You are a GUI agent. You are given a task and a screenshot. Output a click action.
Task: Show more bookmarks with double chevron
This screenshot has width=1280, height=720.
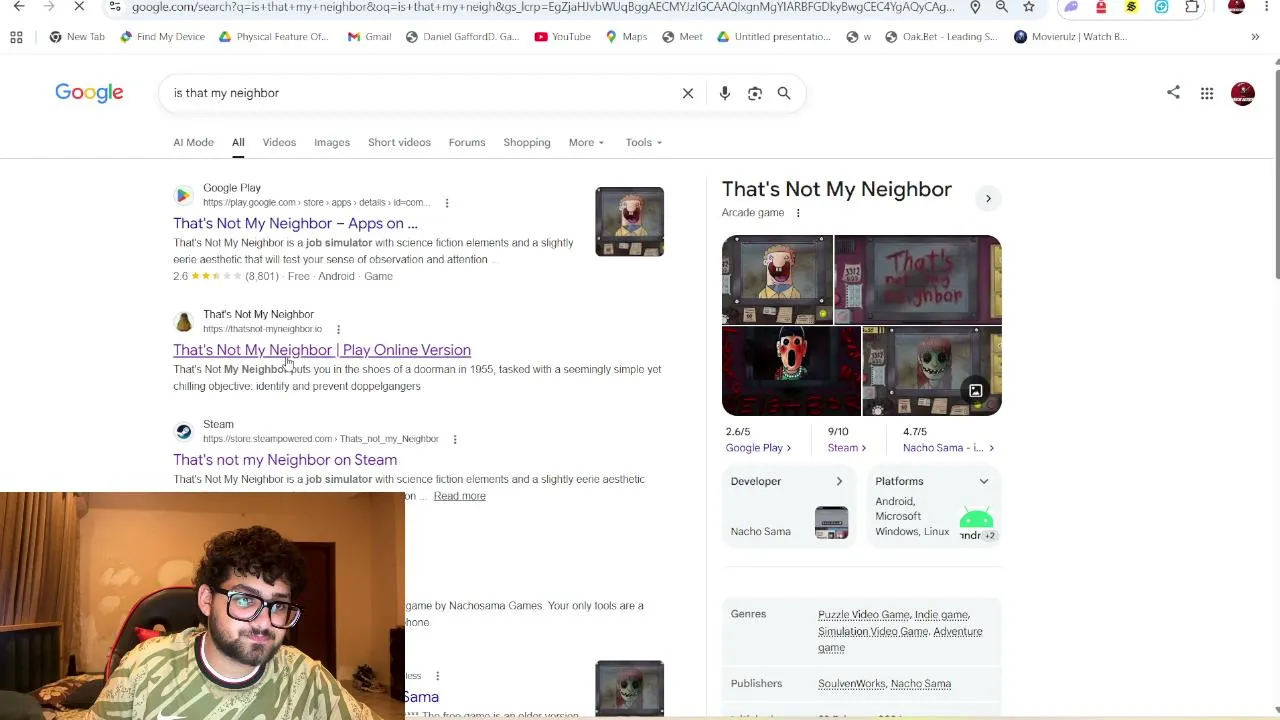click(x=1255, y=37)
